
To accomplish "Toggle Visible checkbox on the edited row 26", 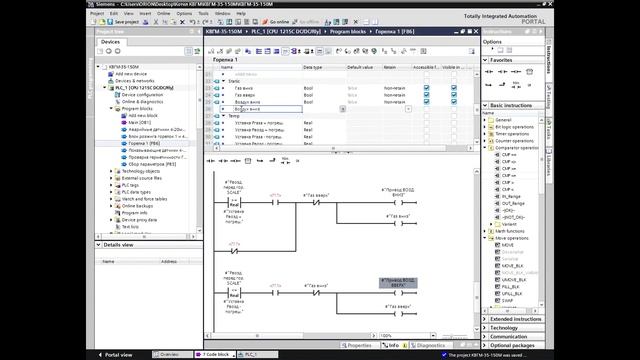I will (454, 109).
